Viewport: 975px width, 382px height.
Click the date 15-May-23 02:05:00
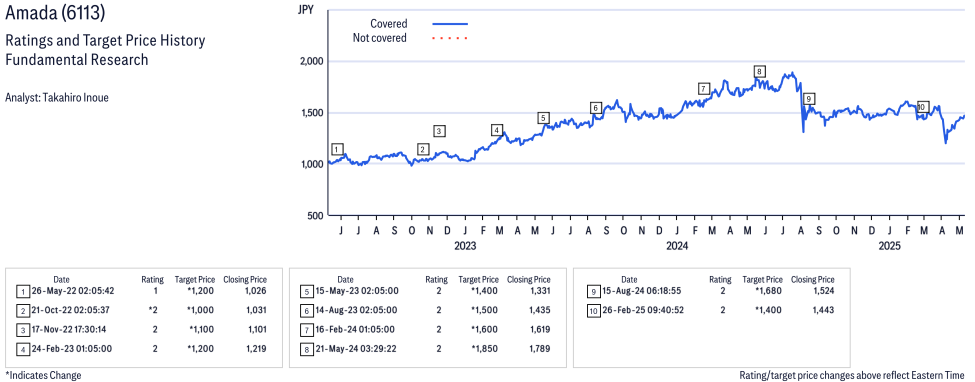coord(356,291)
